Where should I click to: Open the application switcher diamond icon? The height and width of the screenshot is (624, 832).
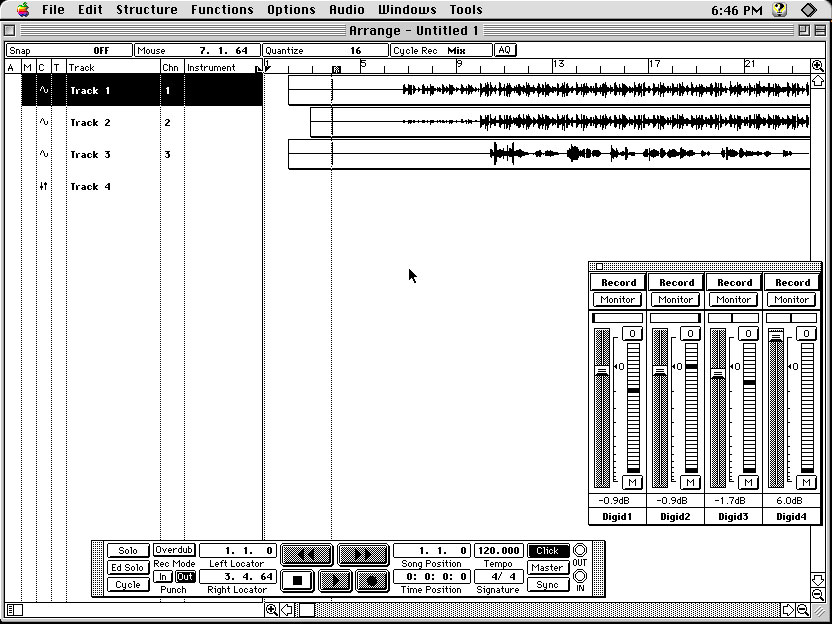pos(809,10)
